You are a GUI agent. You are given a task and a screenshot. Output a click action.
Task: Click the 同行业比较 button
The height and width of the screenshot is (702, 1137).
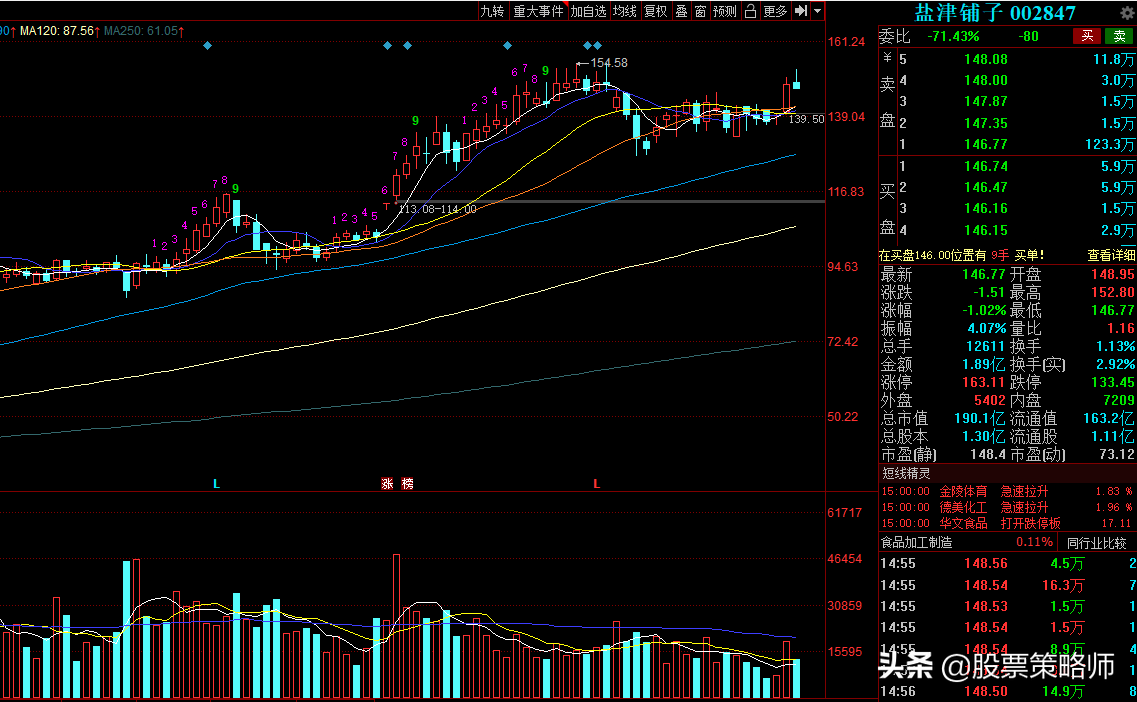point(1097,543)
